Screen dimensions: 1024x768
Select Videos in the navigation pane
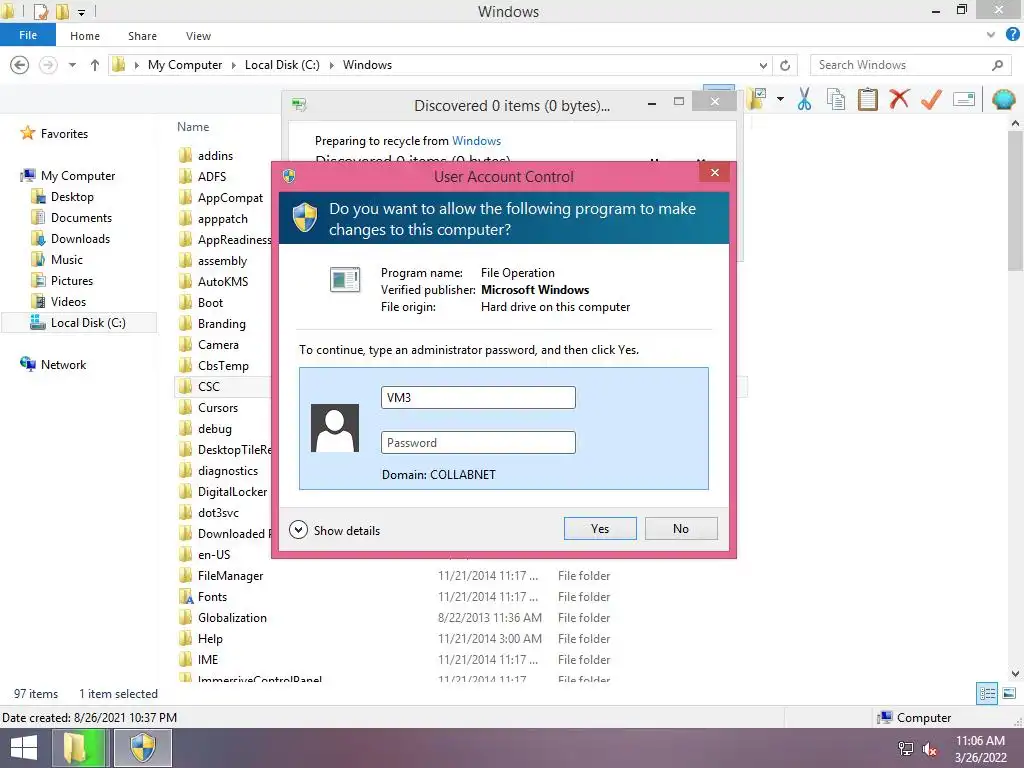pos(68,301)
